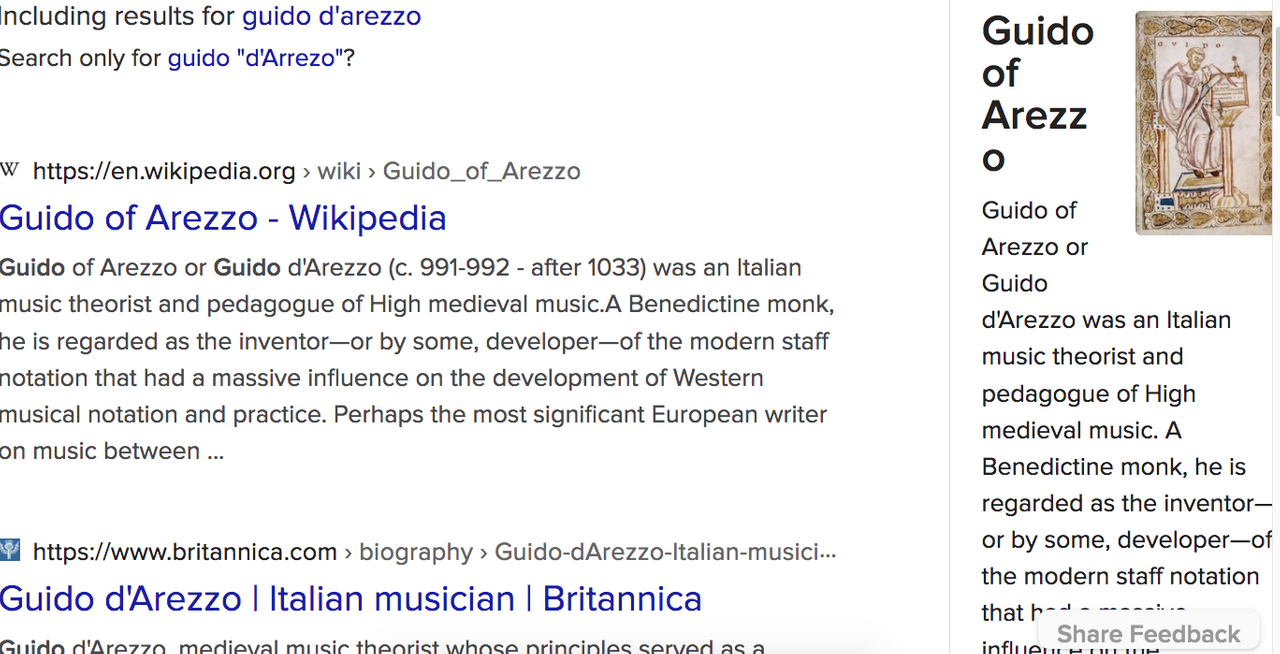Click the 'Including results for' notice text
This screenshot has height=654, width=1280.
(x=118, y=16)
